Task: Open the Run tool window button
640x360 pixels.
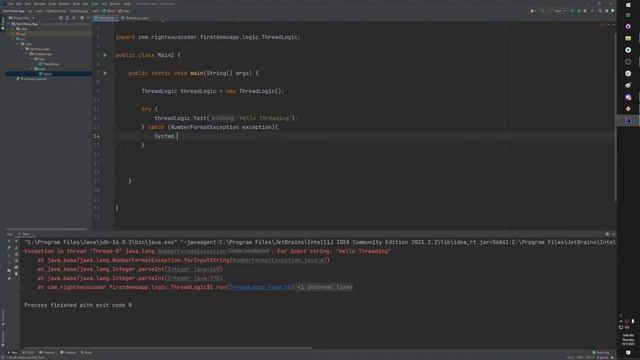Action: [x=13, y=352]
